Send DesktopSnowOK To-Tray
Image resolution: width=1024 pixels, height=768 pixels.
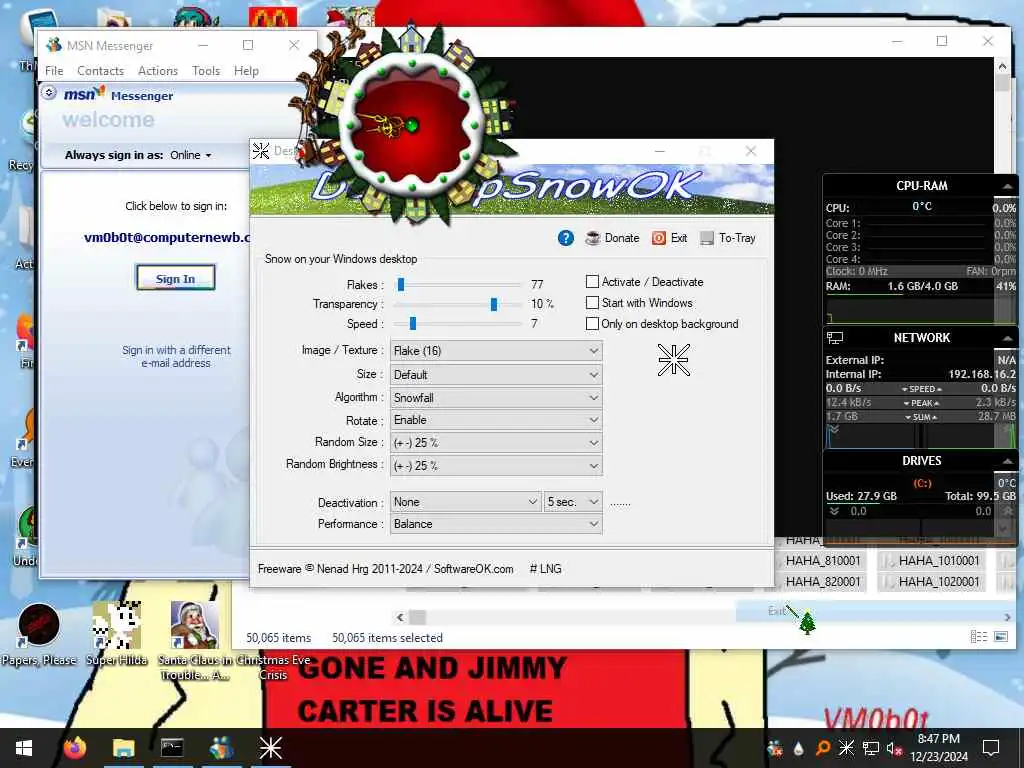click(x=728, y=238)
